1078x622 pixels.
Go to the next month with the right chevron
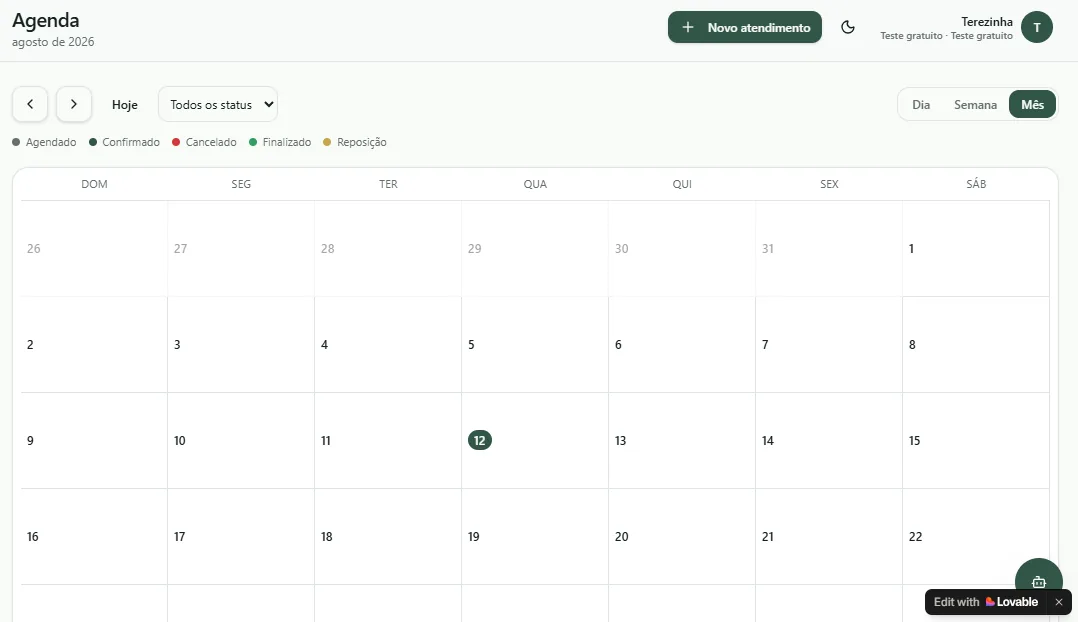click(74, 104)
